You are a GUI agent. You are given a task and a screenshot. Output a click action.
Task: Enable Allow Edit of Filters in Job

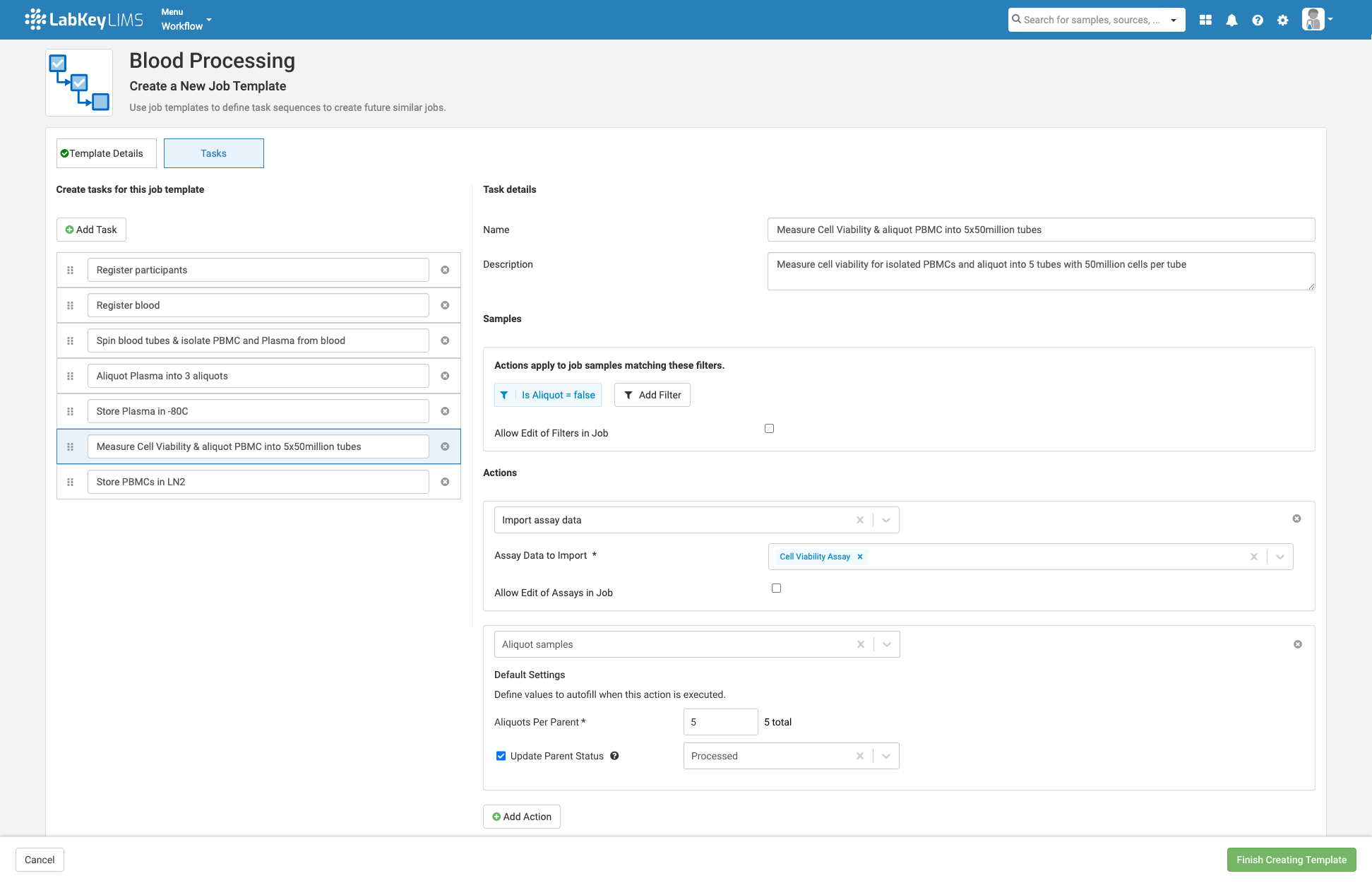[x=769, y=429]
